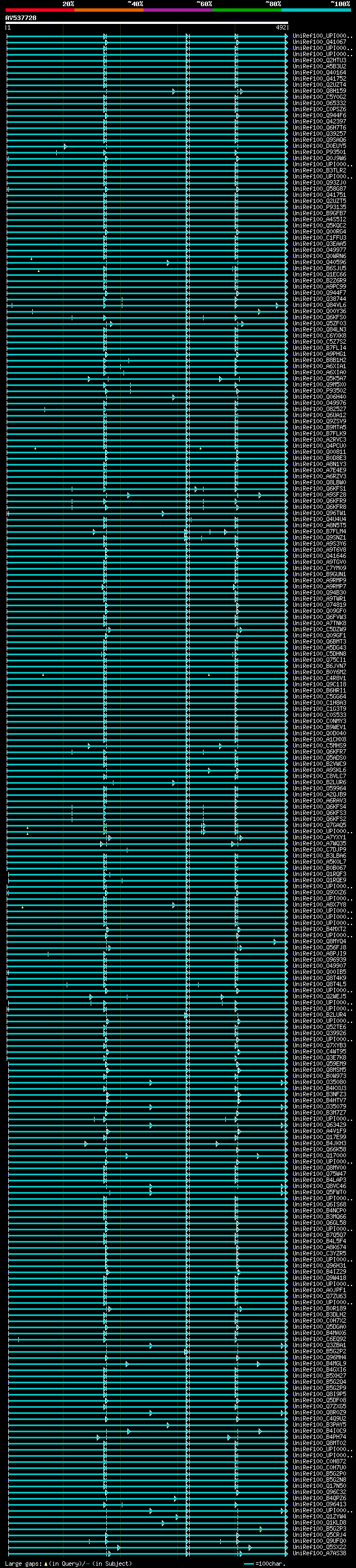Select hit label UniRef100_A9SF28
The width and height of the screenshot is (356, 1568).
pyautogui.click(x=319, y=495)
